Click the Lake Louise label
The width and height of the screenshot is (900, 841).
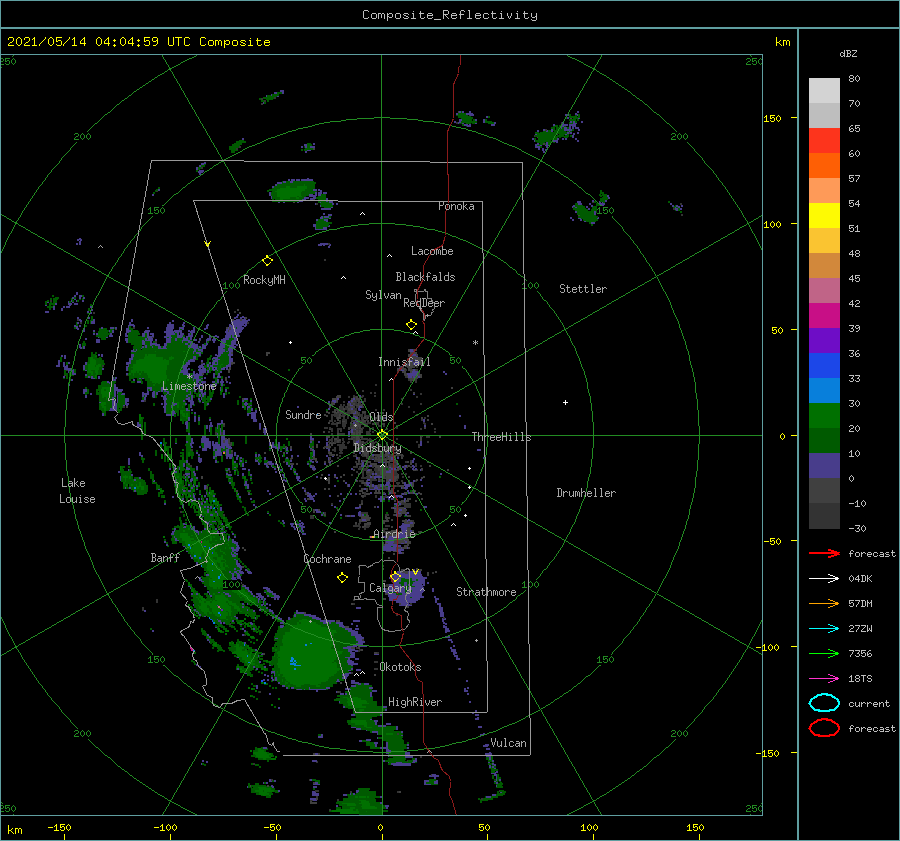(77, 491)
